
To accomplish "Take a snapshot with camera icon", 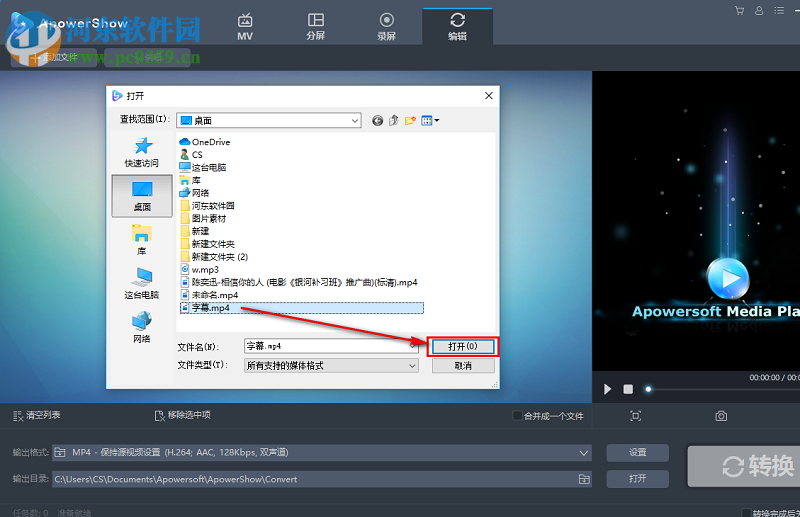I will 721,416.
